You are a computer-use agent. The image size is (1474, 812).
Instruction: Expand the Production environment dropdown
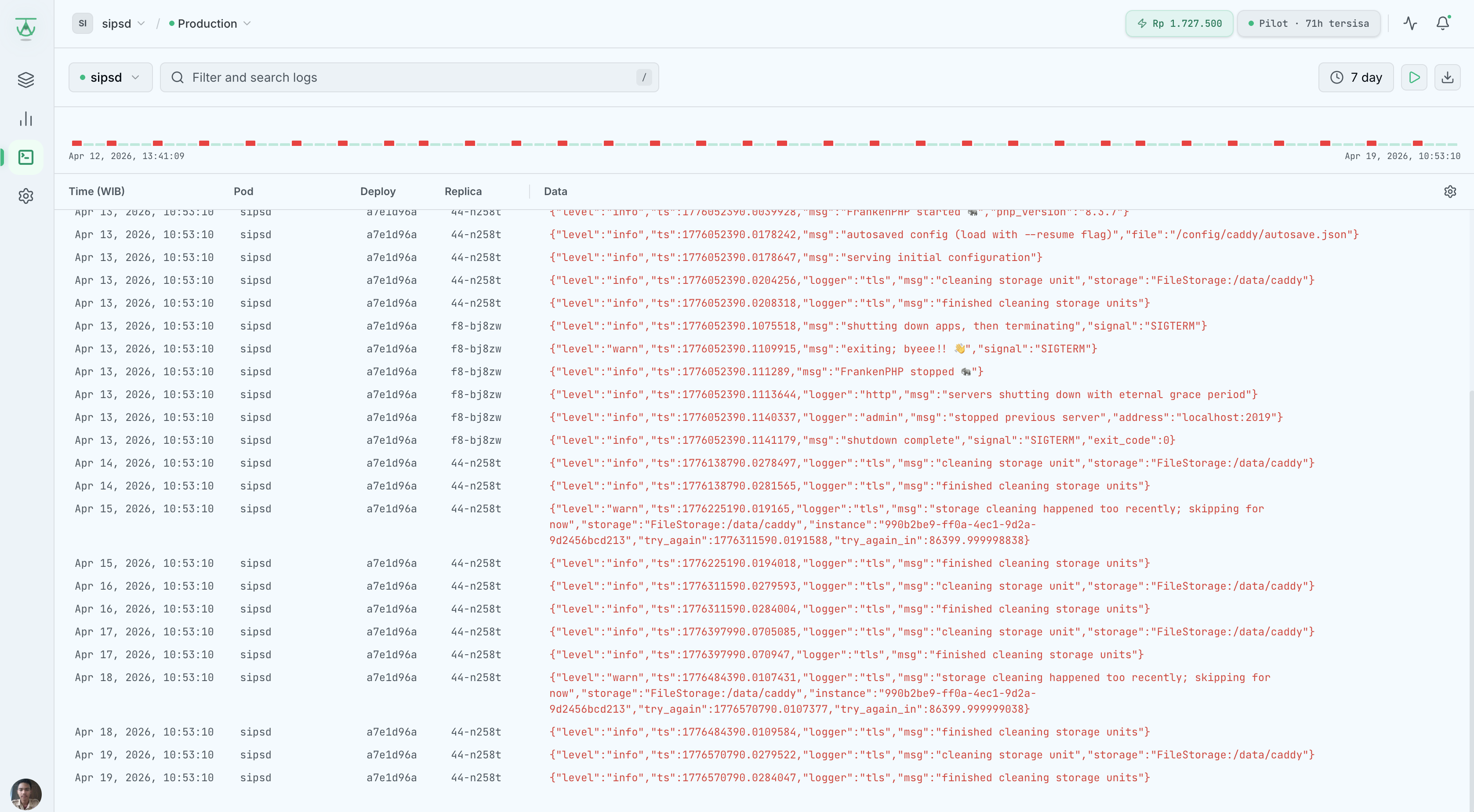(210, 23)
